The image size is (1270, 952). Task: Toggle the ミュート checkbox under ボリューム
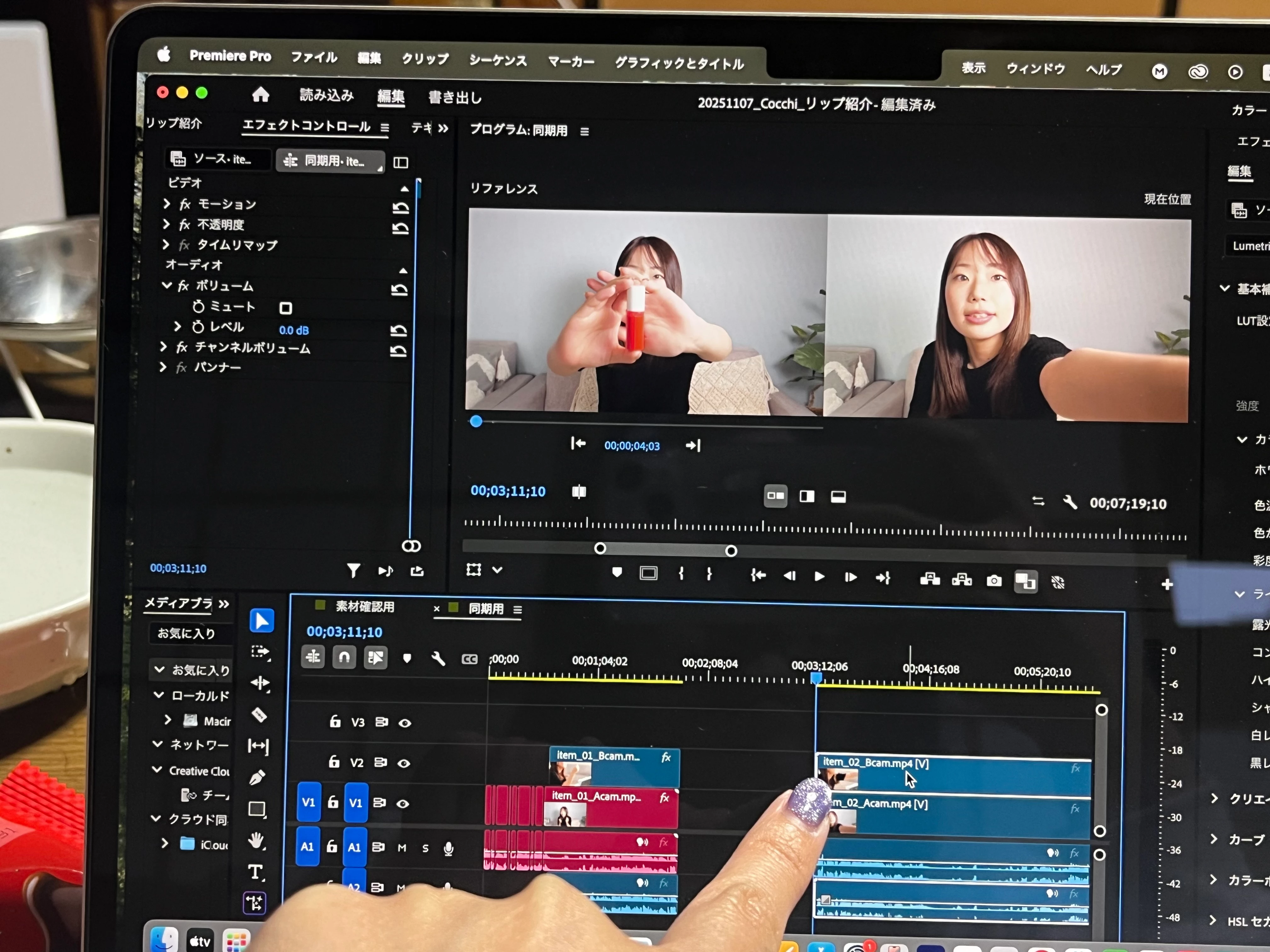coord(285,308)
